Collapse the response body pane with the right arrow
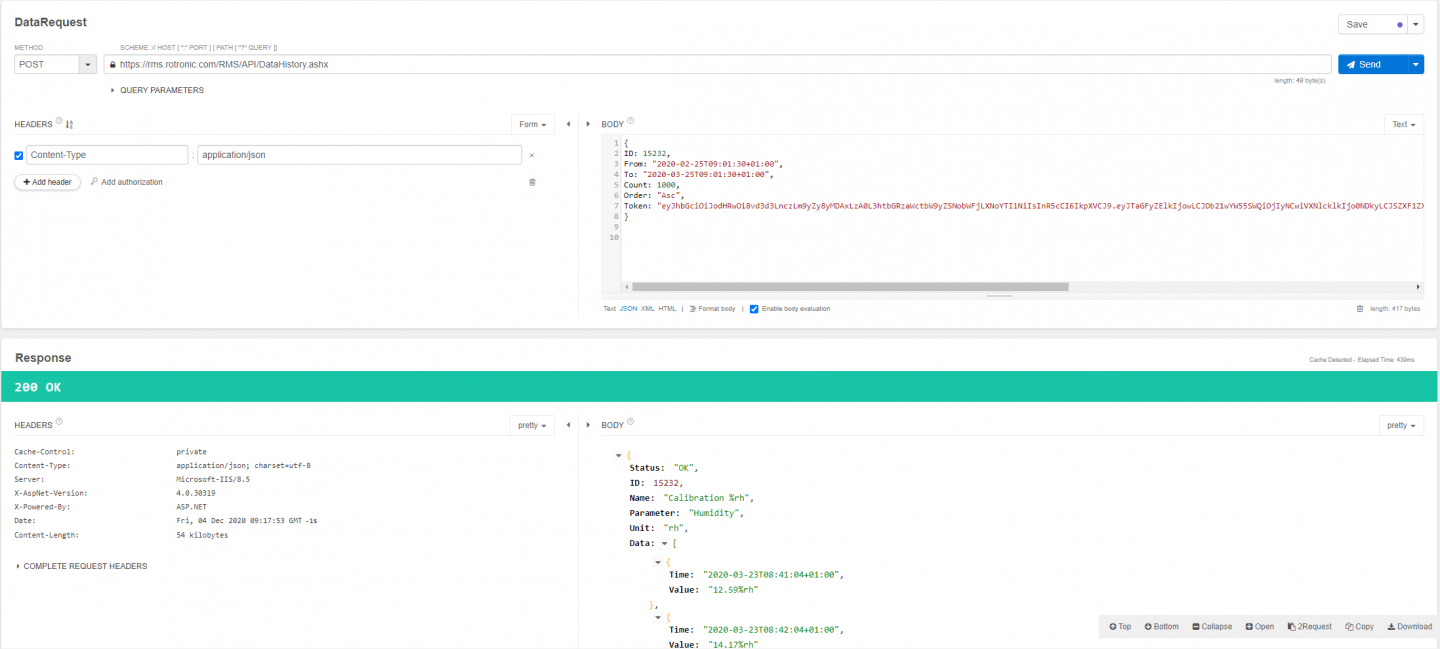The height and width of the screenshot is (649, 1440). [x=588, y=425]
